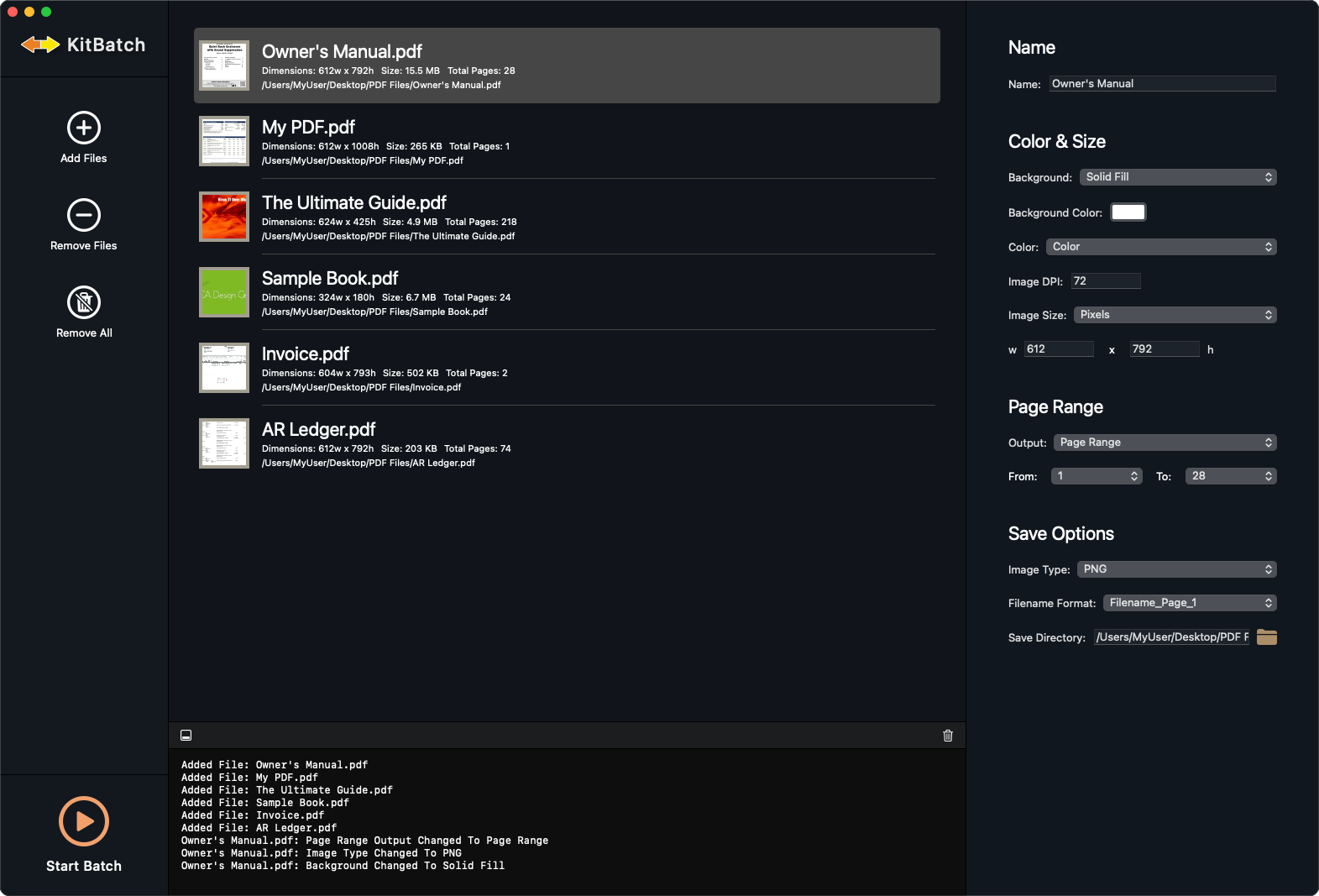Open the To page dropdown showing 28
Image resolution: width=1319 pixels, height=896 pixels.
pos(1231,476)
